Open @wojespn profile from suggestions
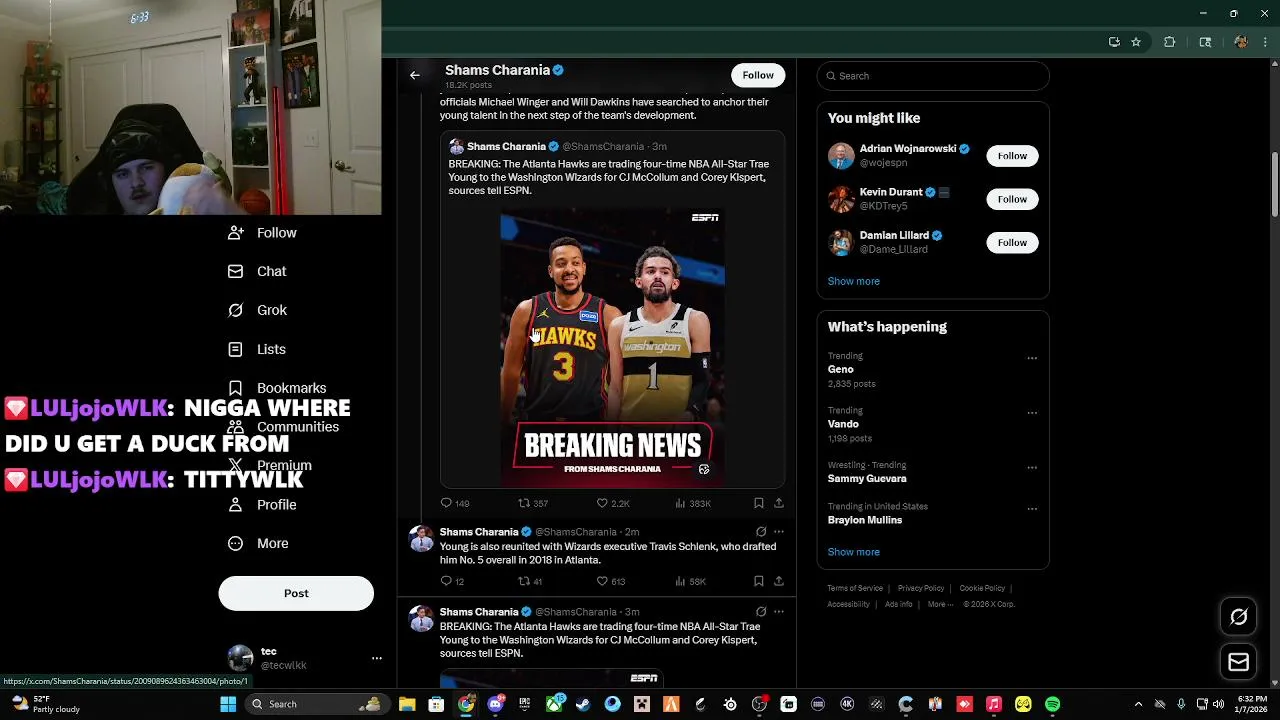 (884, 163)
